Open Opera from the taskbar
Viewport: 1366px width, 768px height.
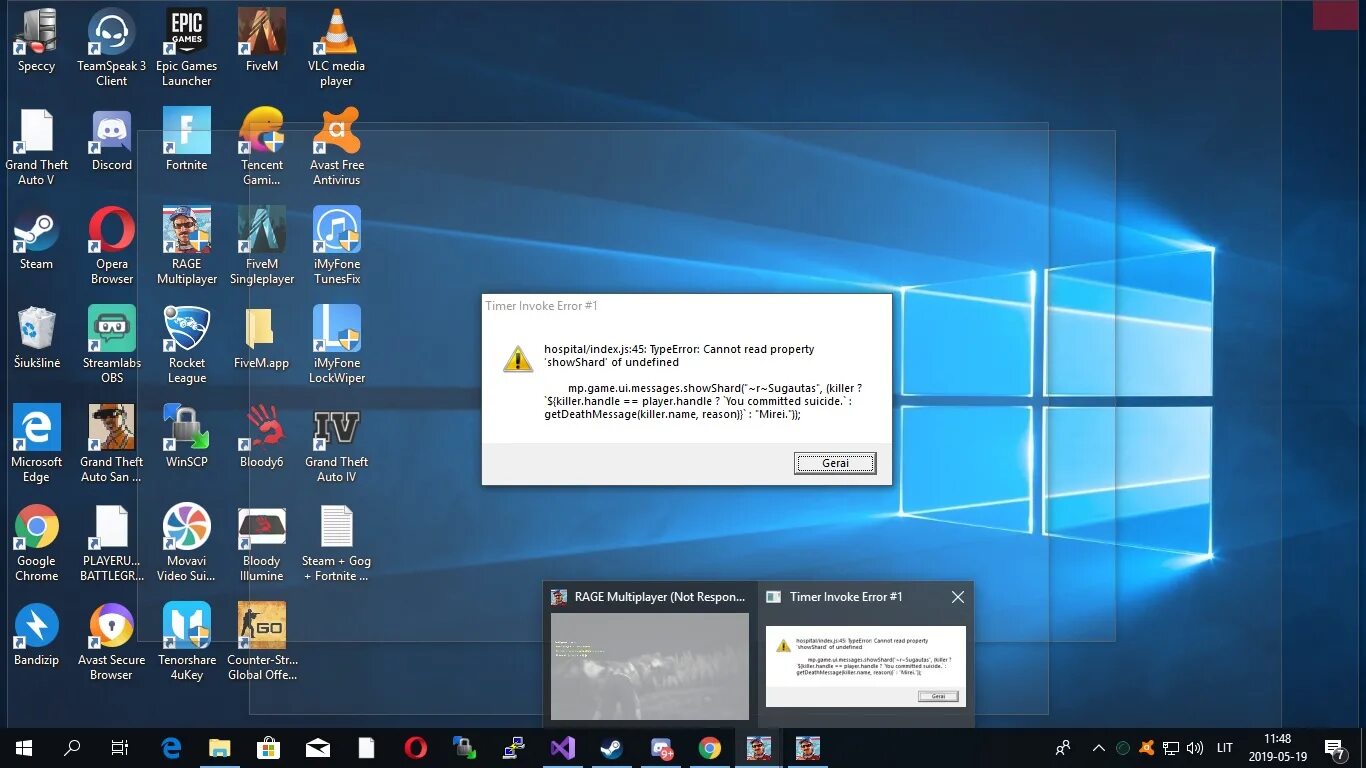click(x=416, y=748)
